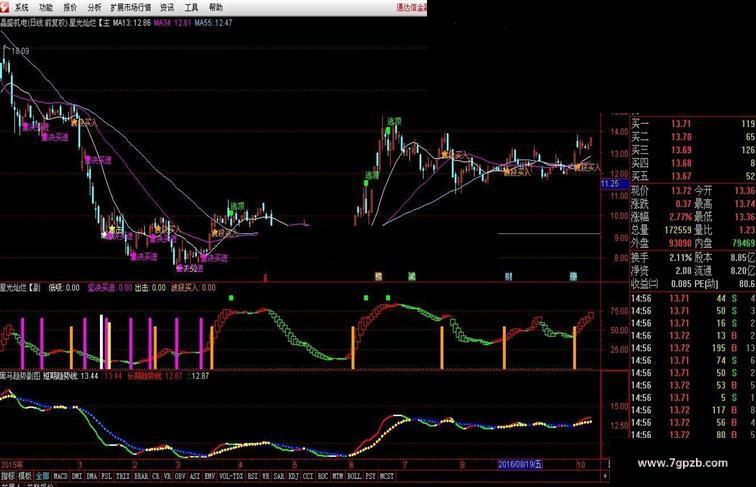This screenshot has width=756, height=487.
Task: Switch sub-chart to VOL-TDX indicator
Action: coord(231,476)
